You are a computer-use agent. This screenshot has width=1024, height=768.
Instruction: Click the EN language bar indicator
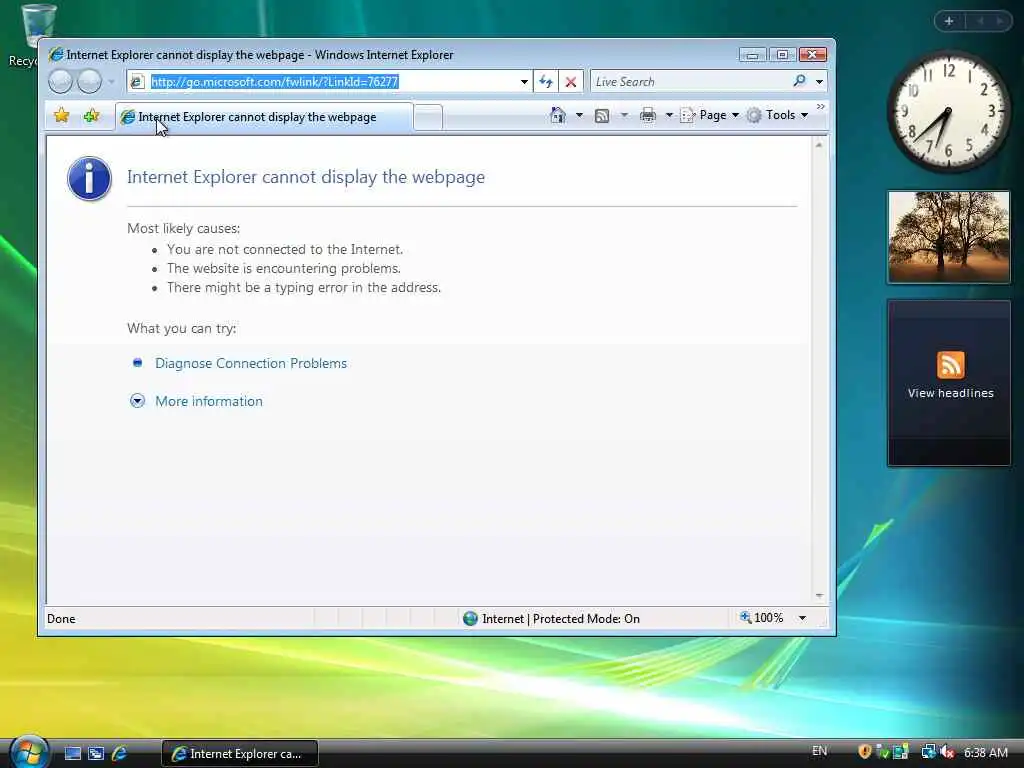coord(820,751)
